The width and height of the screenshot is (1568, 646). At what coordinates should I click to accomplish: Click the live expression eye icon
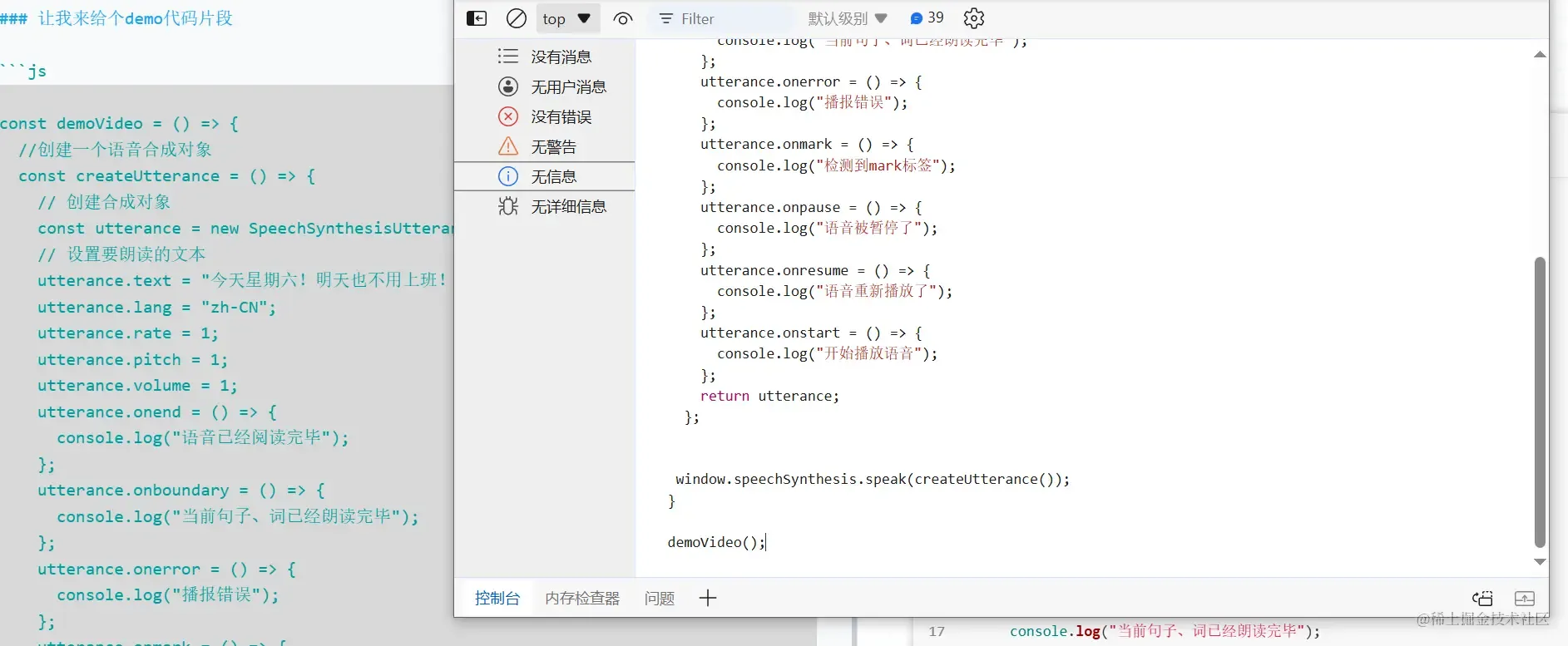[622, 18]
